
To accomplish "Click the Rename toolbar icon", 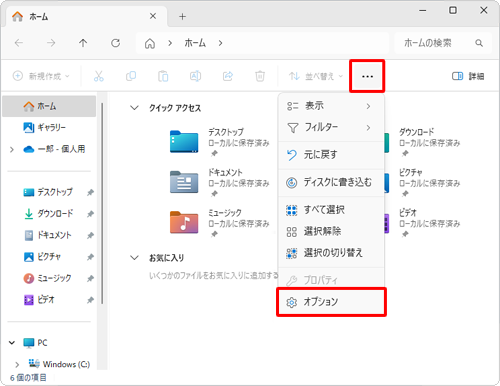I will pos(195,76).
